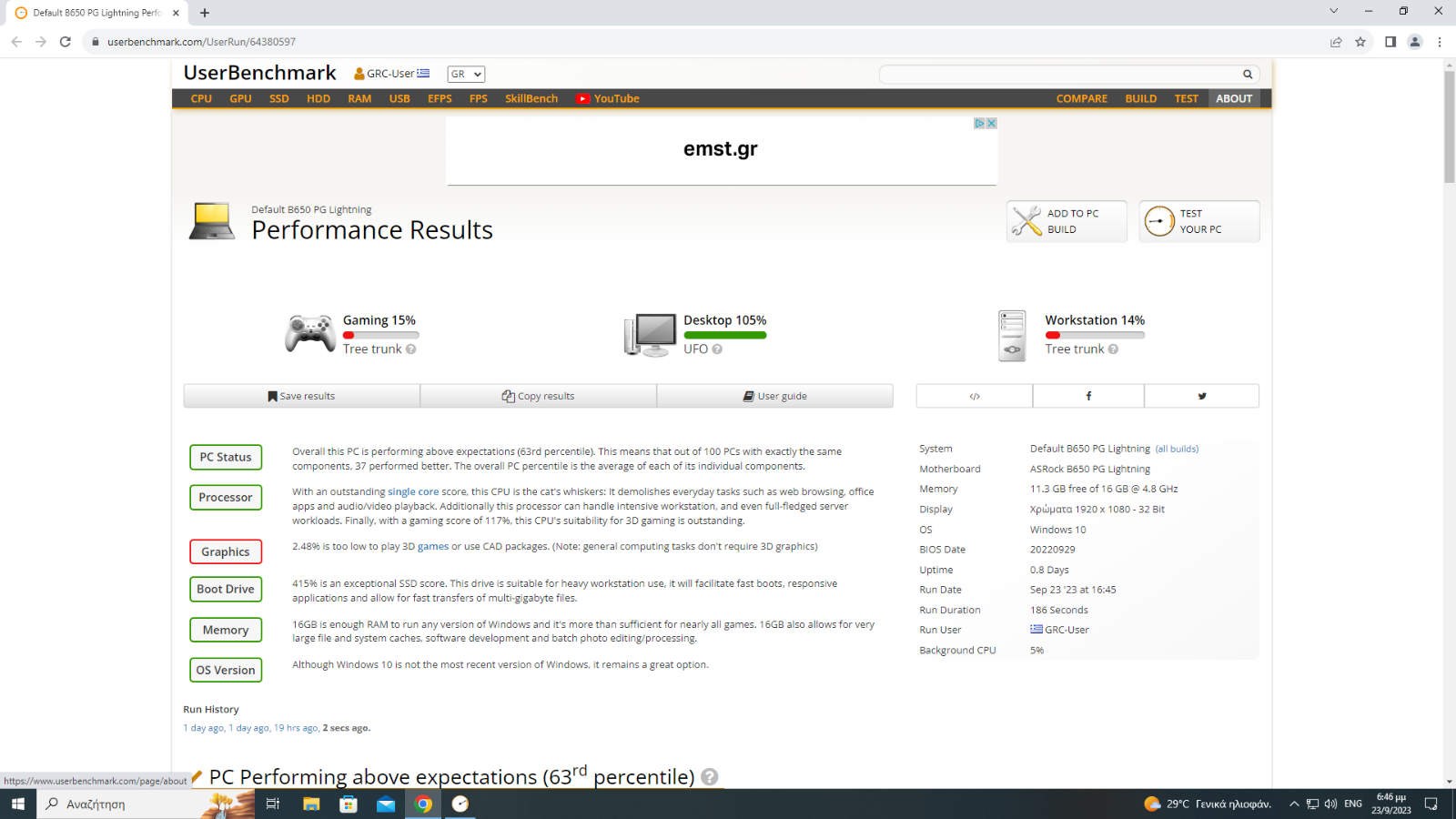Click the page vertical scrollbar

[x=1449, y=126]
